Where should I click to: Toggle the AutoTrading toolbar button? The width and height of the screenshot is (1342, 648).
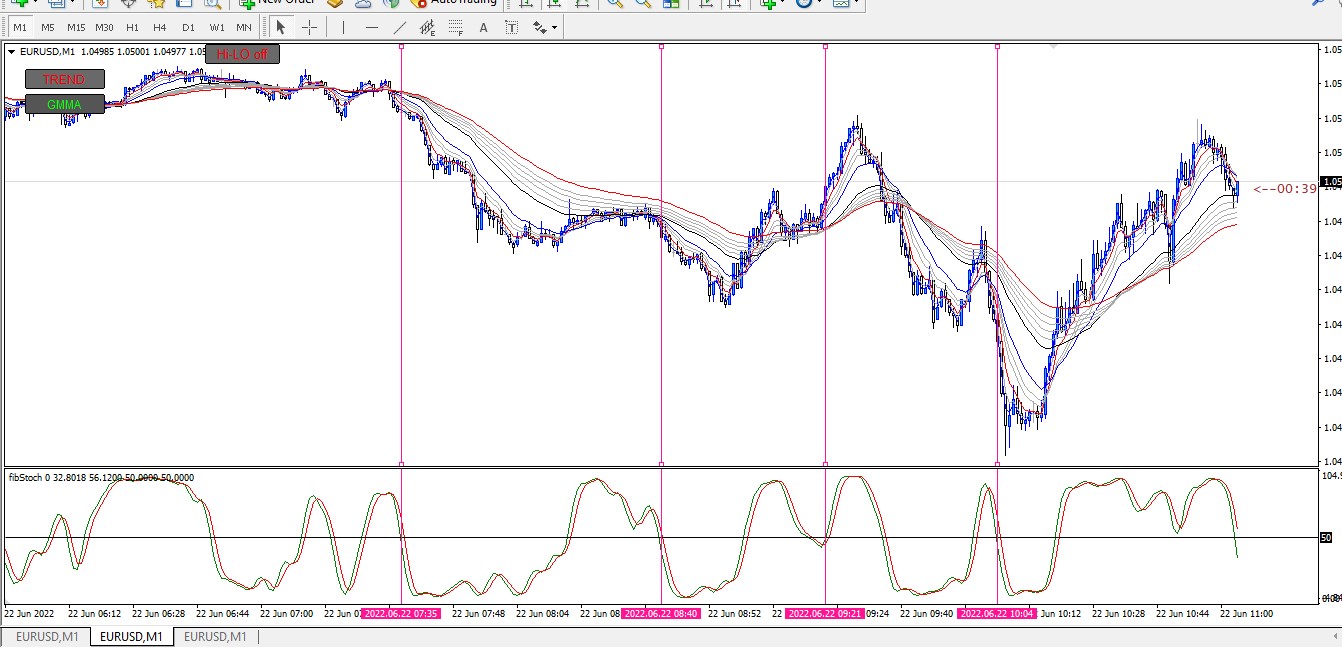pos(453,4)
